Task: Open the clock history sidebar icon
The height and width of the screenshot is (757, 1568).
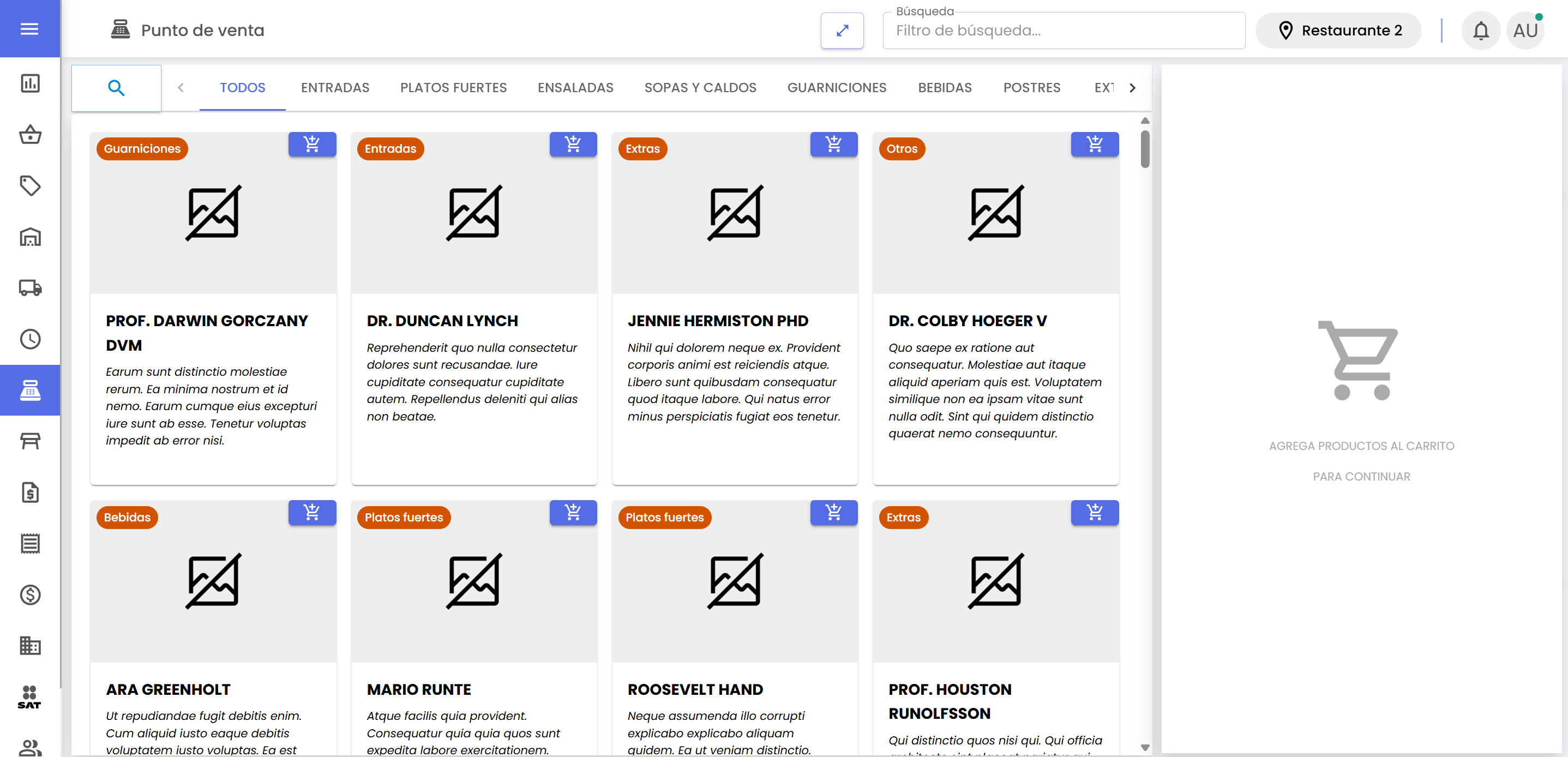Action: pyautogui.click(x=30, y=339)
